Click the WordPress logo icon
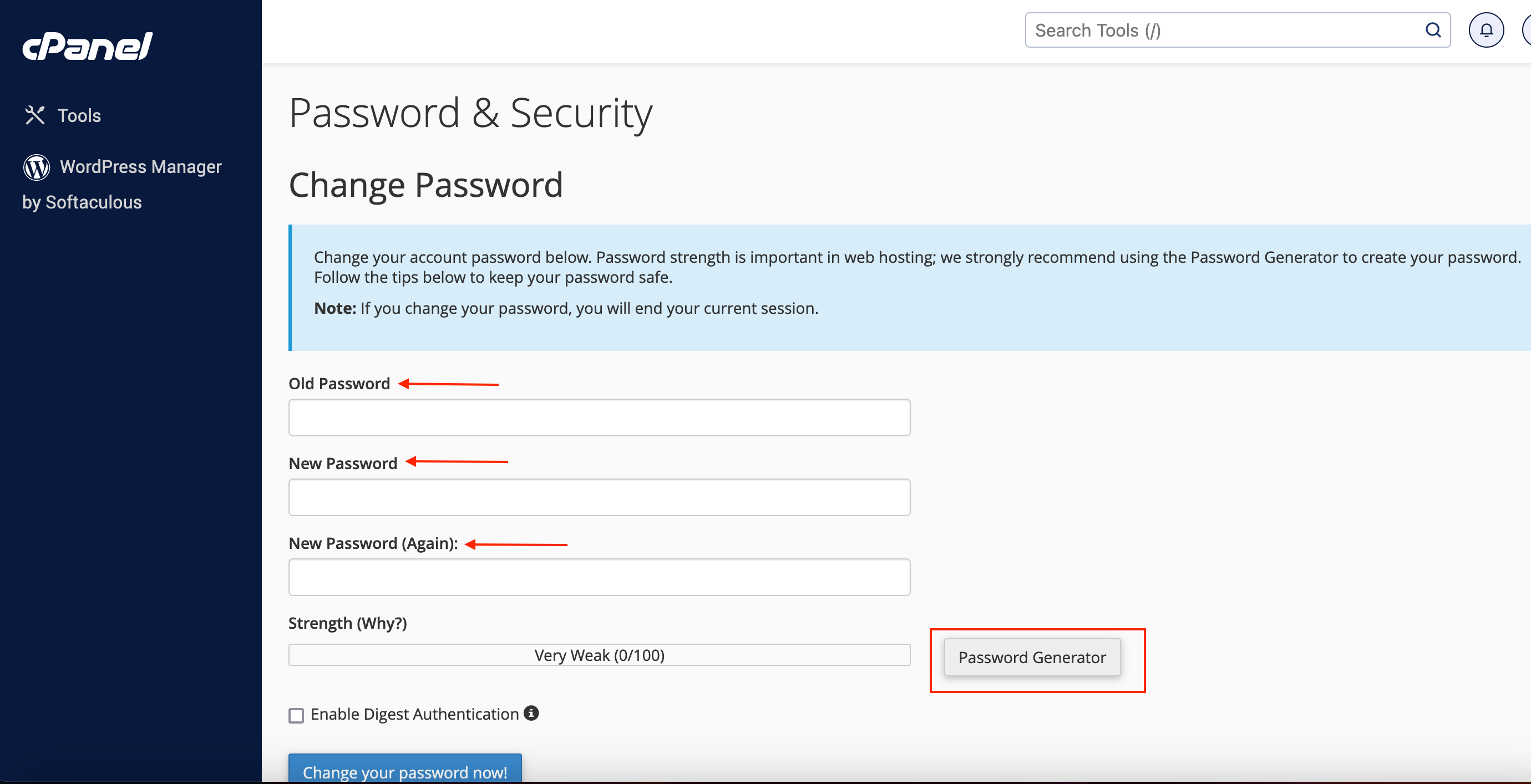The height and width of the screenshot is (784, 1531). [36, 167]
